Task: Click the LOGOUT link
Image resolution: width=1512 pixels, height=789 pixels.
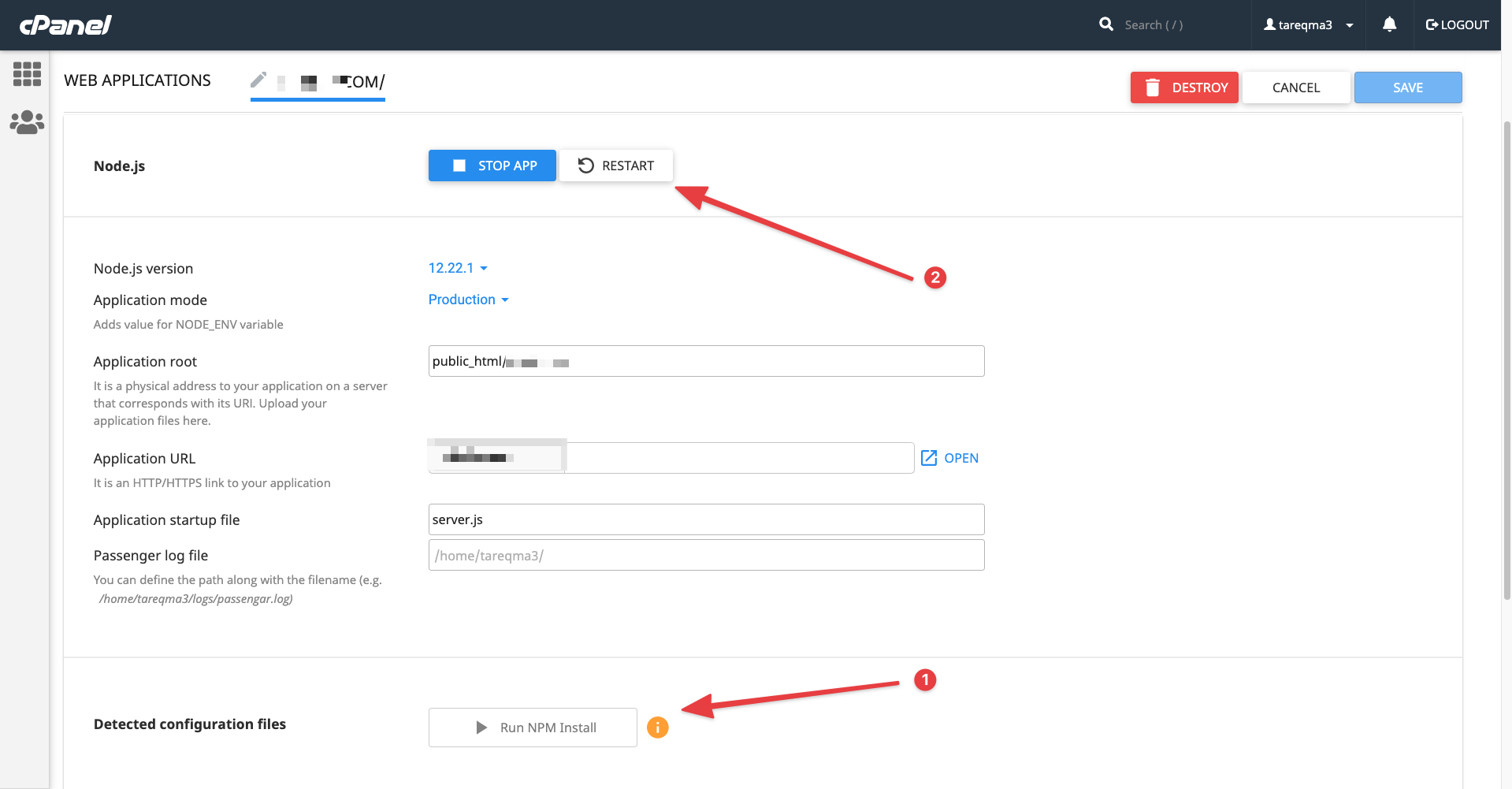Action: tap(1458, 25)
